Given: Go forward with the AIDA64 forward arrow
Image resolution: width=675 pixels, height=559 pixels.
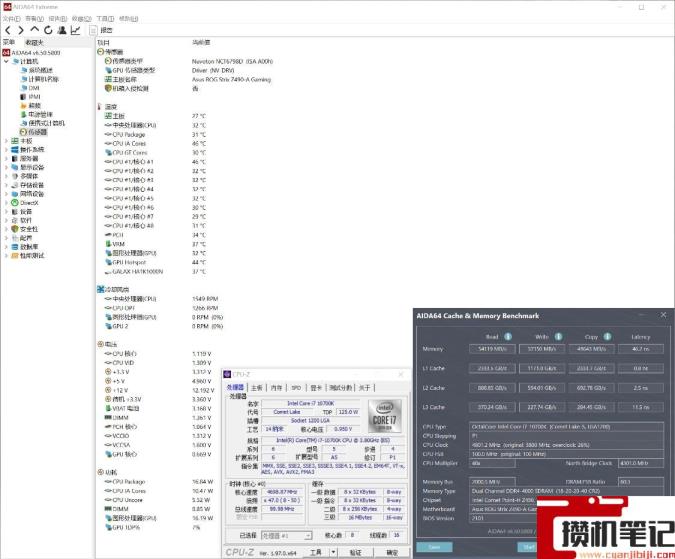Looking at the screenshot, I should (x=21, y=30).
